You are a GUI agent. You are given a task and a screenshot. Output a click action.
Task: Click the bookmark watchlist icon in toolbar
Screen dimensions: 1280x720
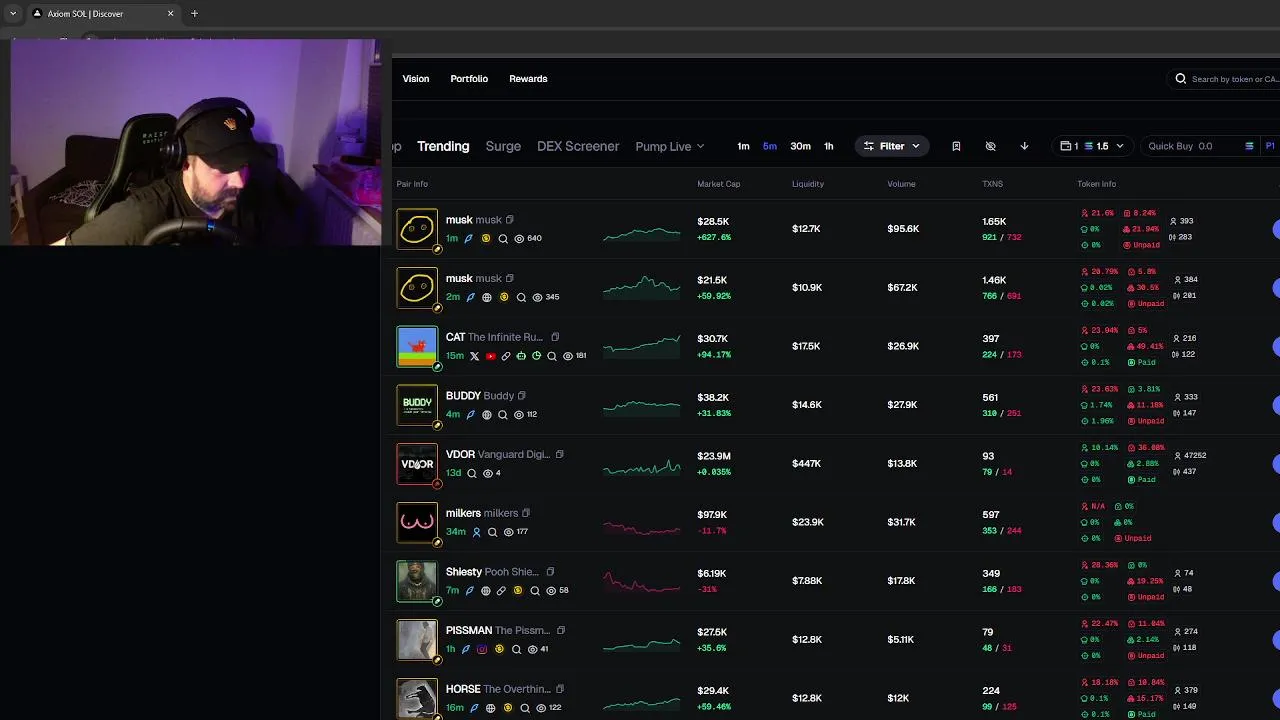coord(956,146)
